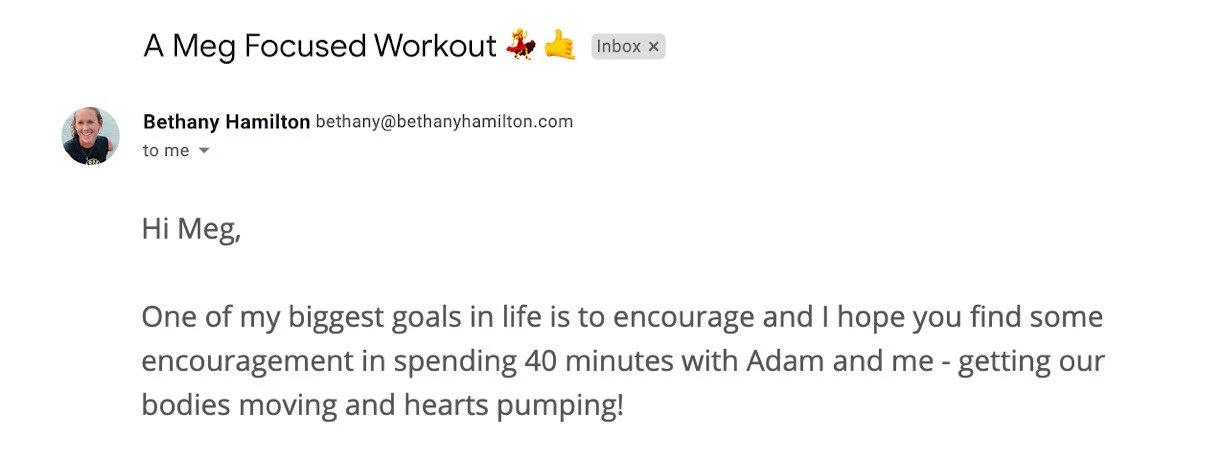This screenshot has height=468, width=1220.
Task: Open Bethany Hamilton's profile photo
Action: [91, 136]
